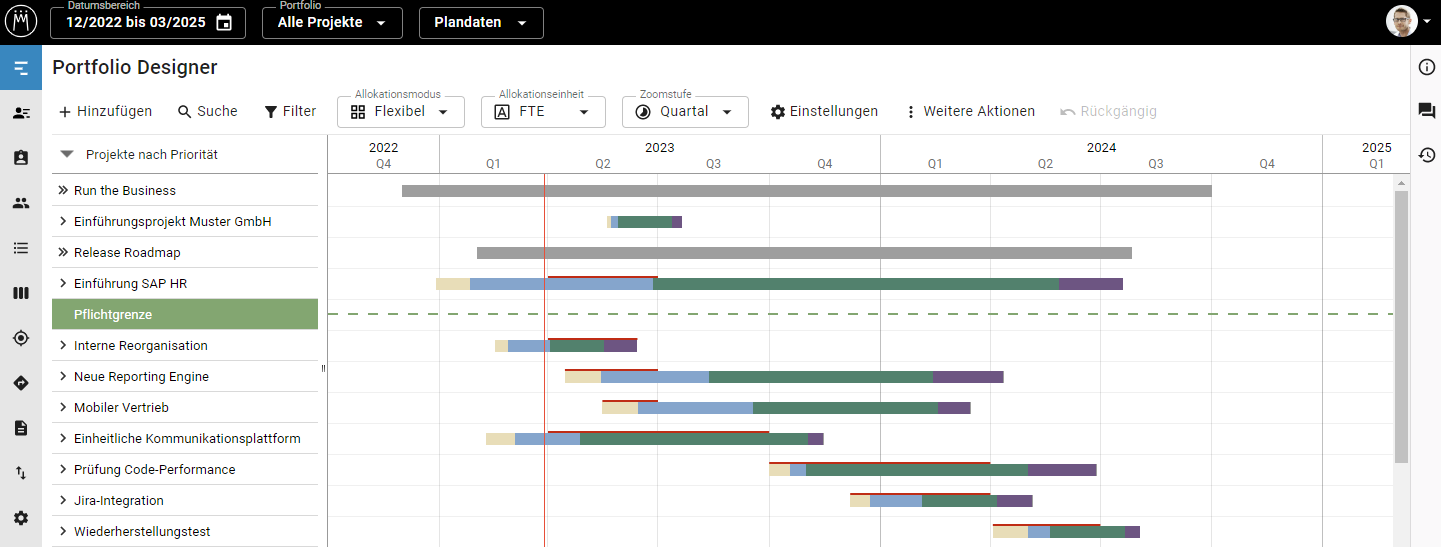
Task: Click the scrollbar up arrow
Action: pos(1401,183)
